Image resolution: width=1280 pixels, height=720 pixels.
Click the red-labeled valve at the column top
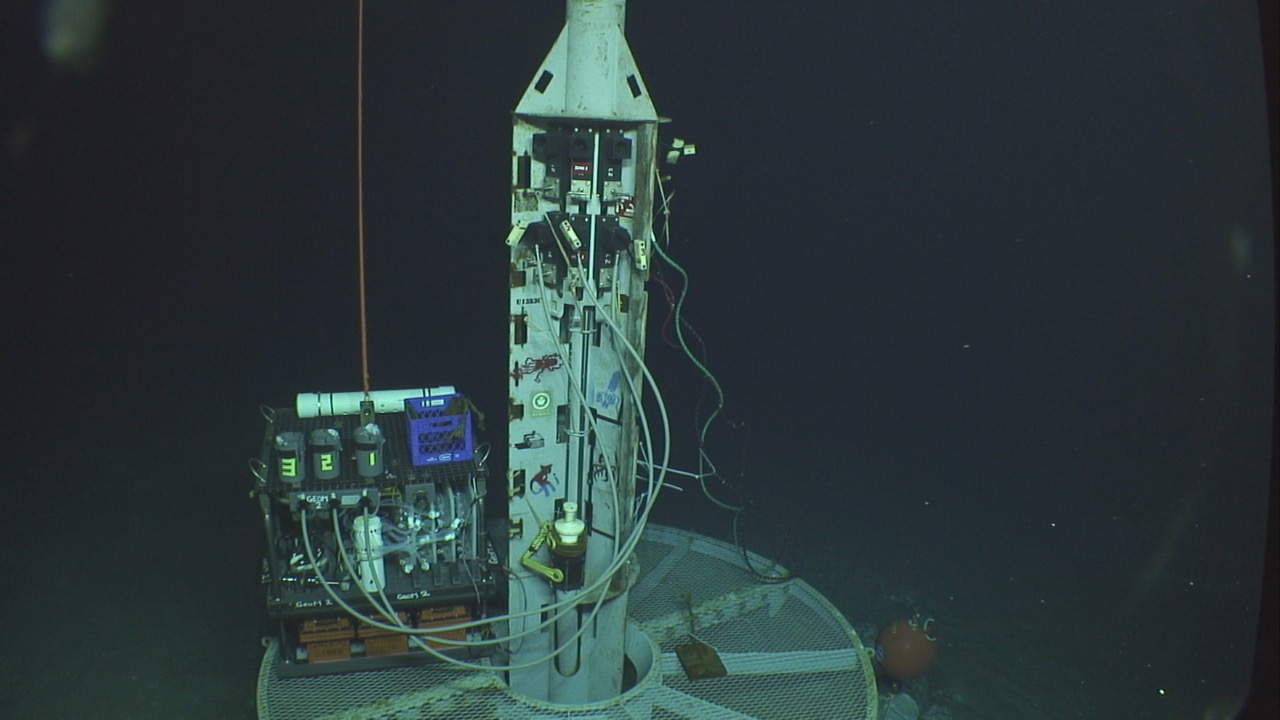581,168
